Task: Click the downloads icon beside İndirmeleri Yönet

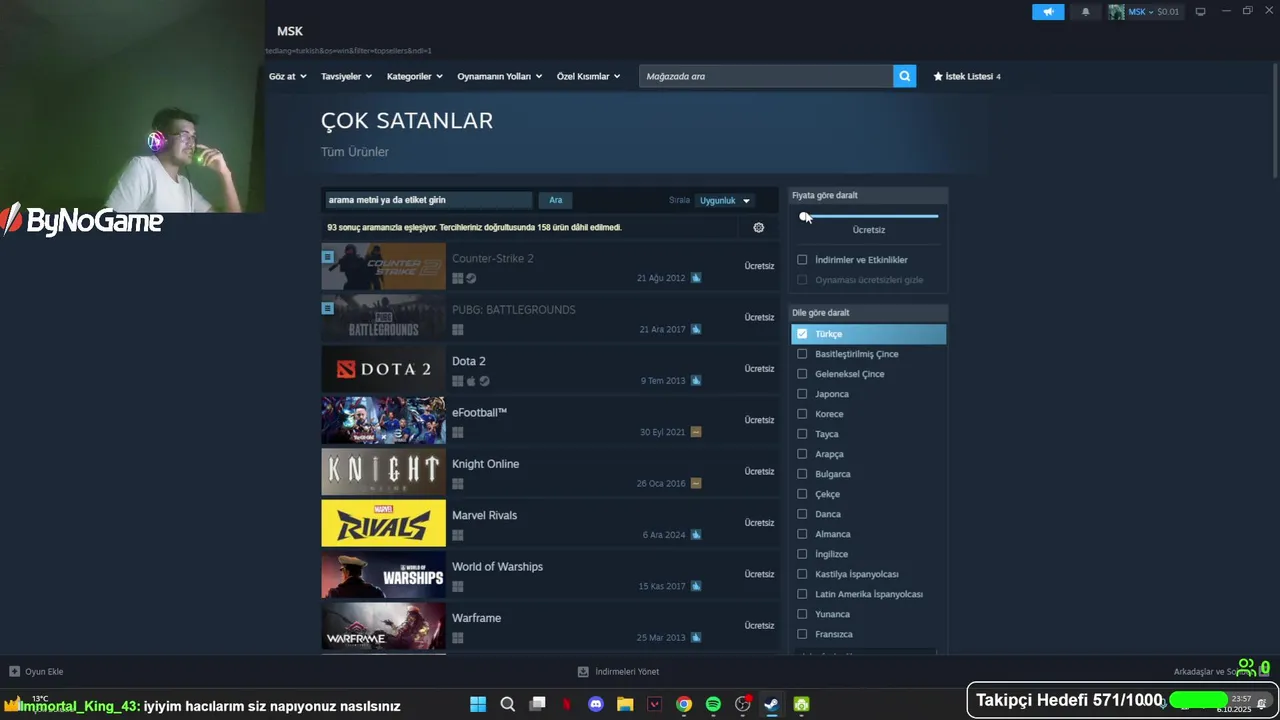Action: tap(583, 671)
